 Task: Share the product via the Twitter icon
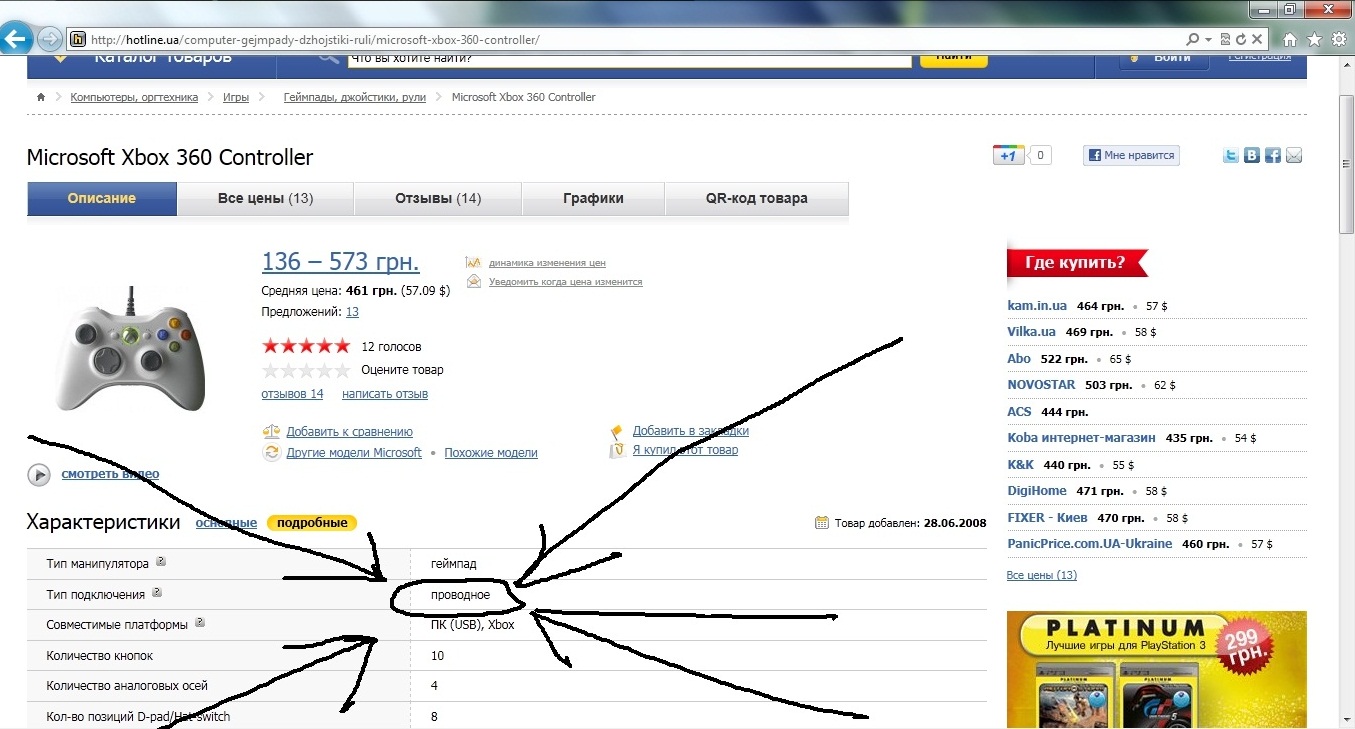coord(1231,156)
